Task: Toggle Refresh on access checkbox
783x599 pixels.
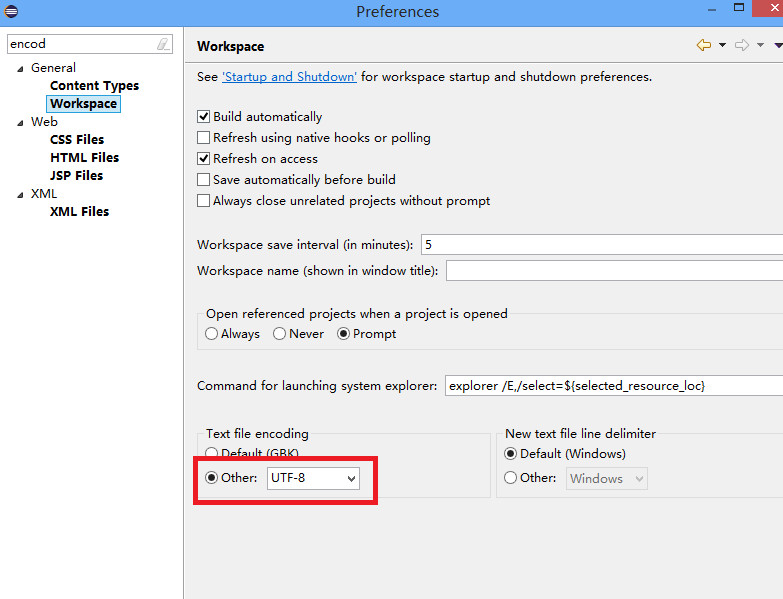Action: tap(203, 159)
